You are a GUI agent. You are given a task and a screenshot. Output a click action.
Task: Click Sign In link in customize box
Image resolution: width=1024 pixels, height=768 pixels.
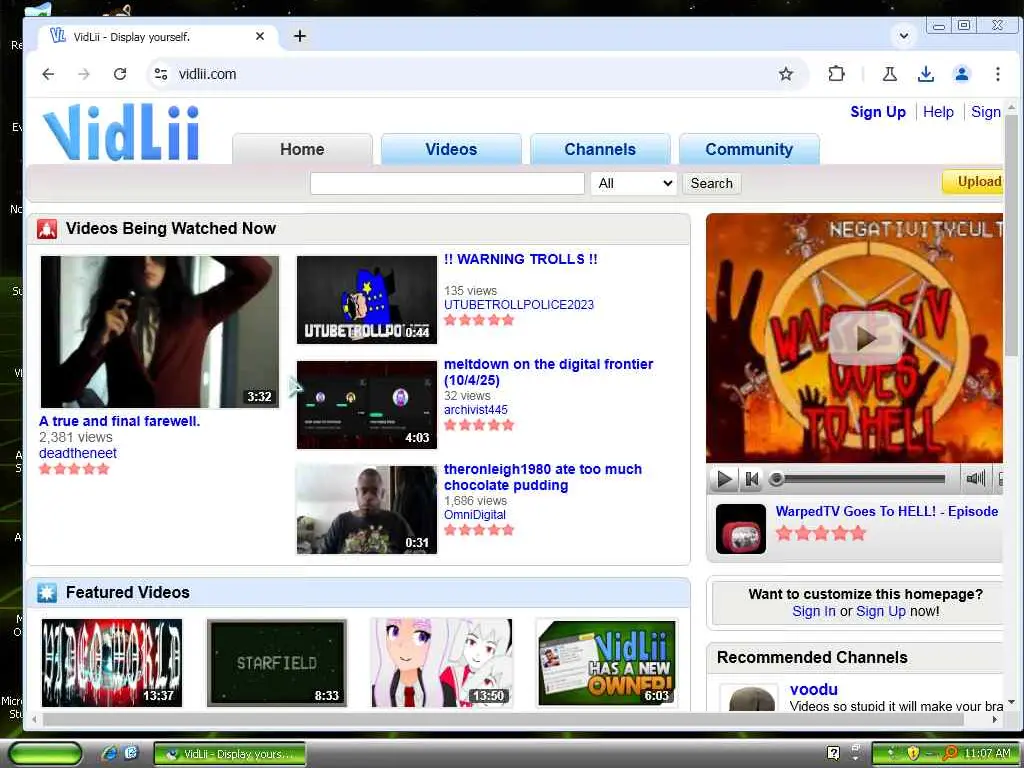813,611
